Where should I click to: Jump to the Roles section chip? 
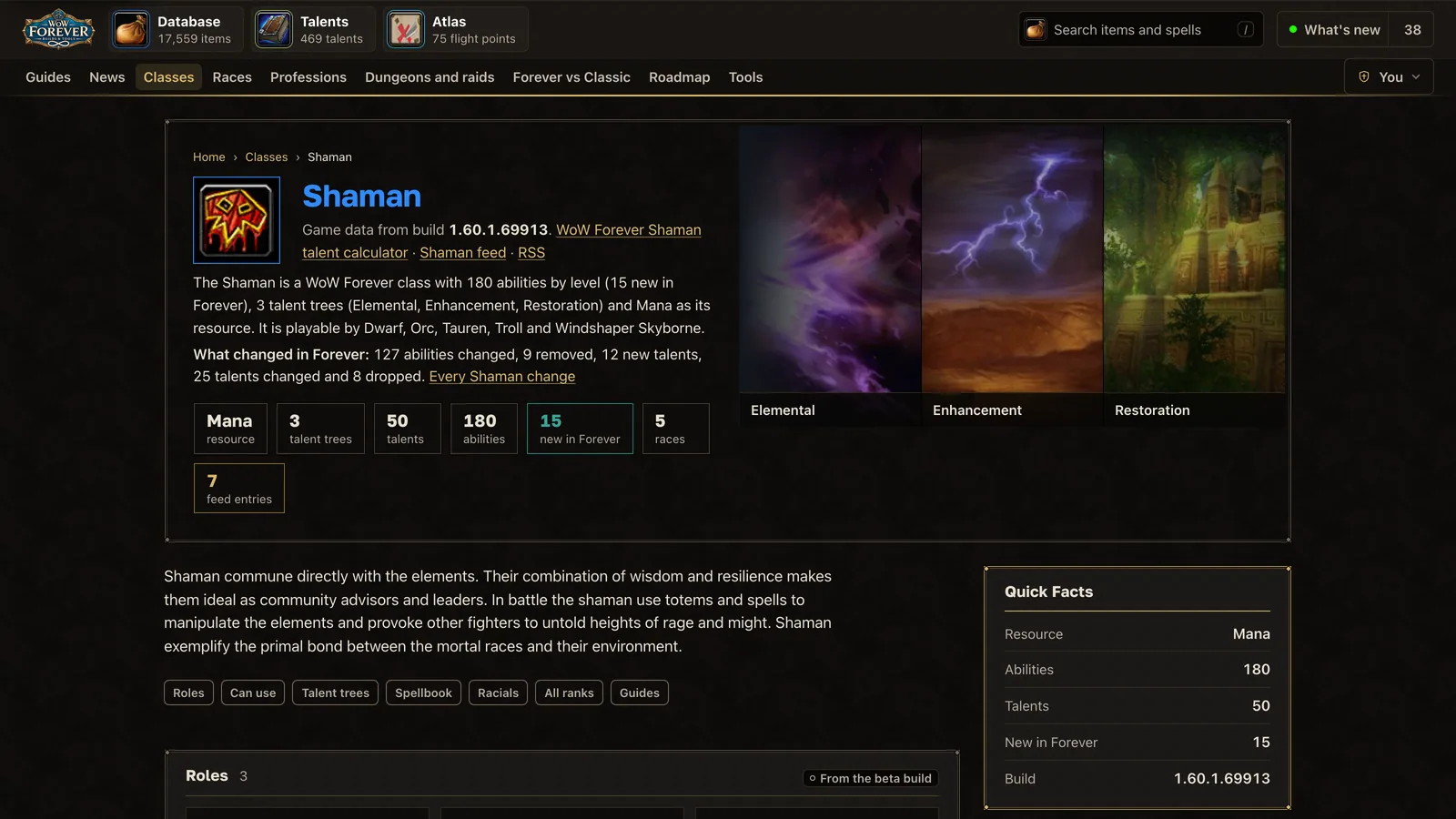(x=188, y=693)
